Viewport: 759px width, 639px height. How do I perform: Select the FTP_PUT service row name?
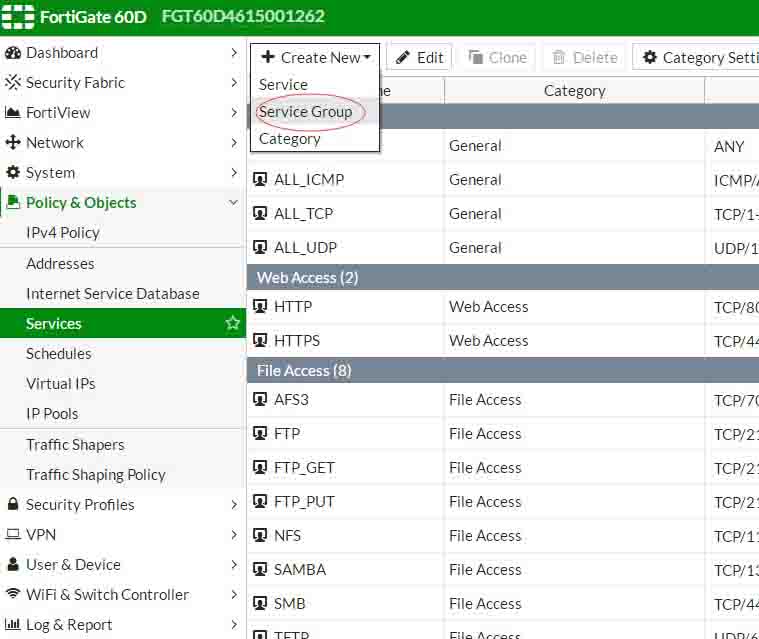click(304, 502)
